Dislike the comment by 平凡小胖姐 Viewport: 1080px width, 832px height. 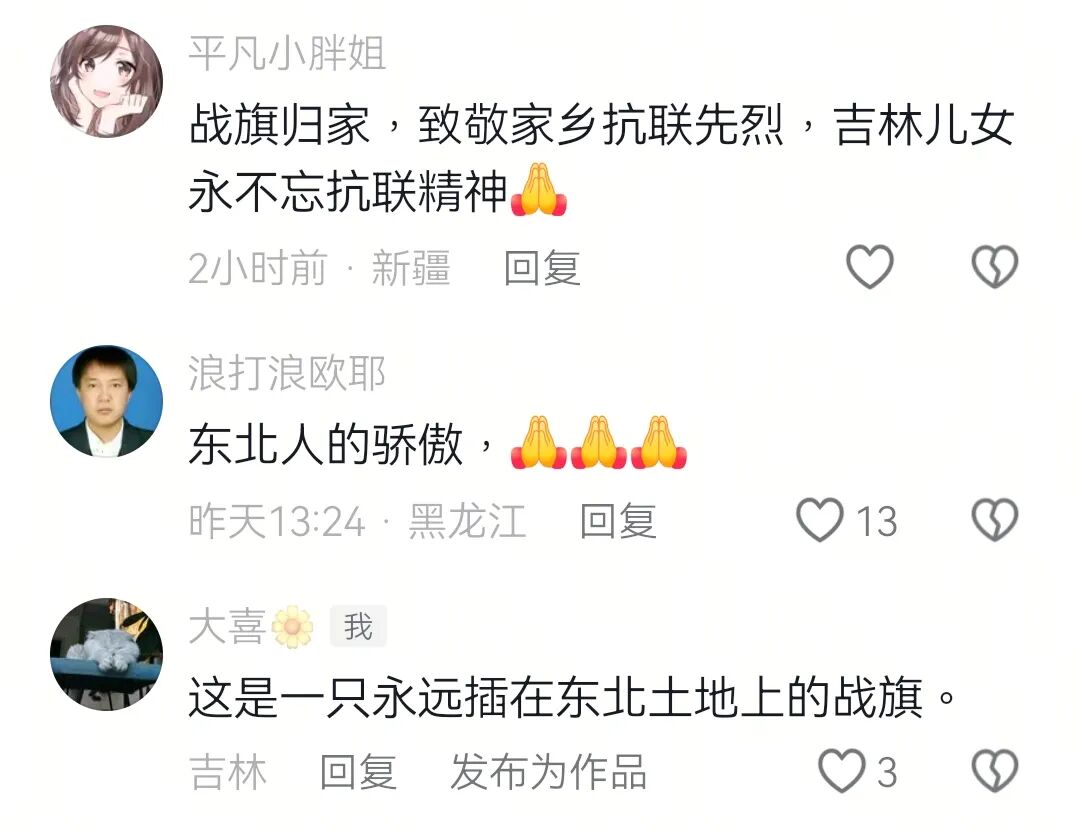tap(995, 267)
